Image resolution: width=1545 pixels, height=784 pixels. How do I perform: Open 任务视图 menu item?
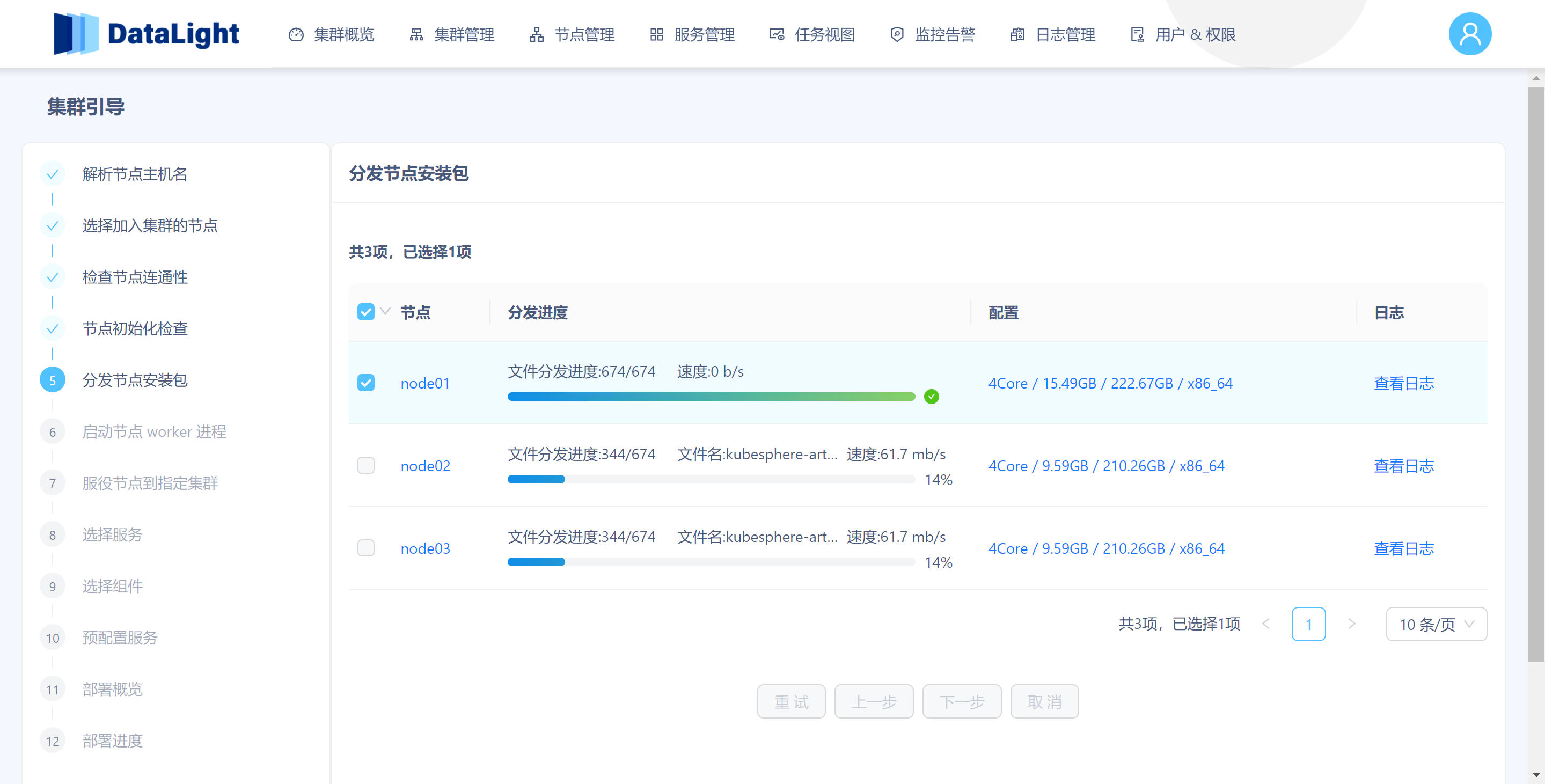coord(812,35)
